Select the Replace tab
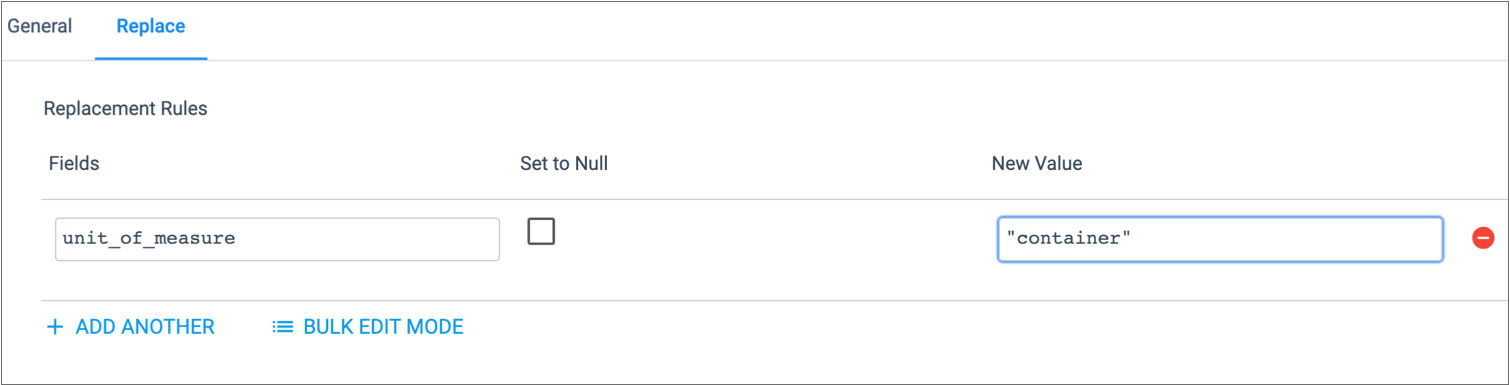The image size is (1510, 385). pyautogui.click(x=151, y=26)
